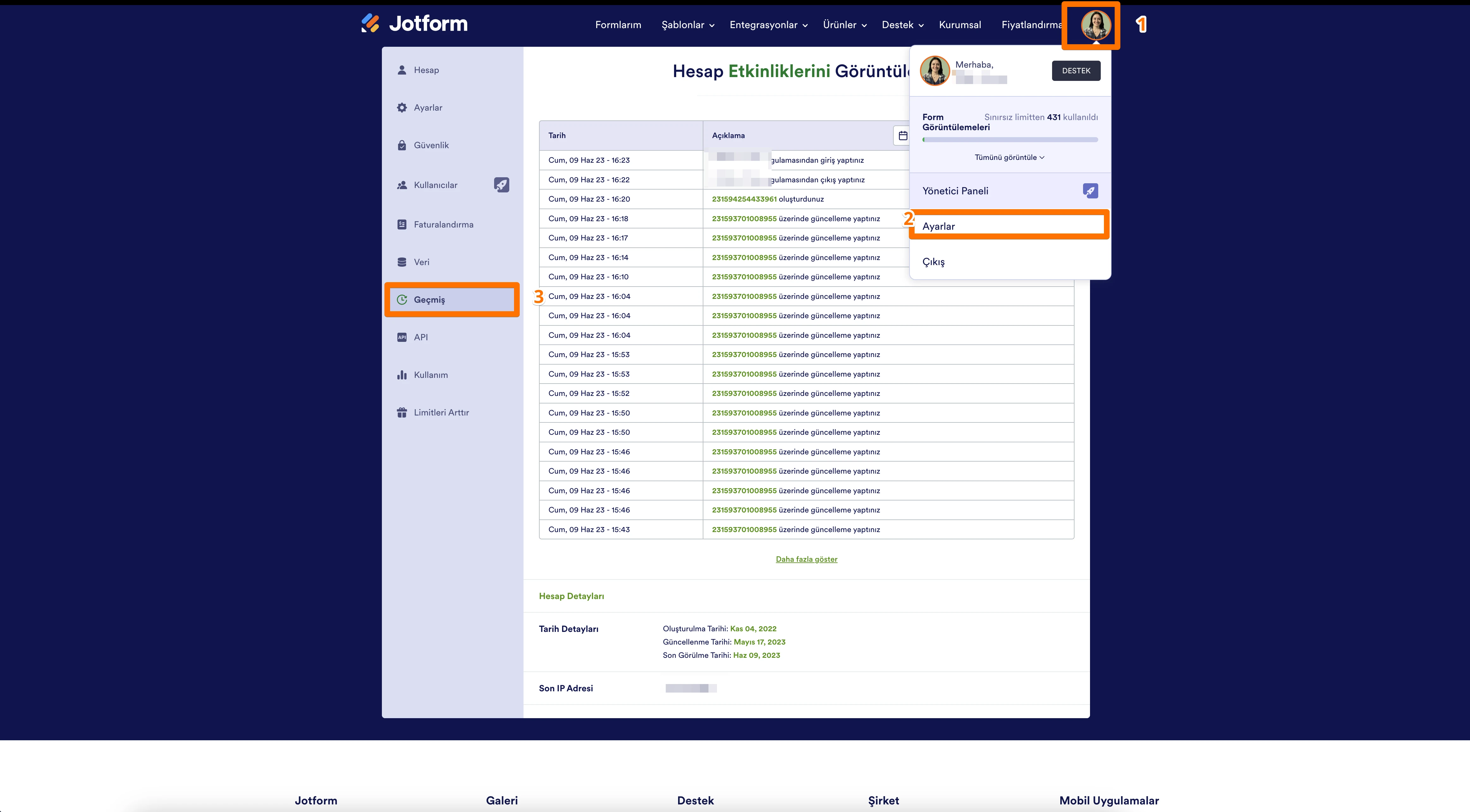
Task: Select the Geçmiş history clock icon
Action: click(x=401, y=299)
